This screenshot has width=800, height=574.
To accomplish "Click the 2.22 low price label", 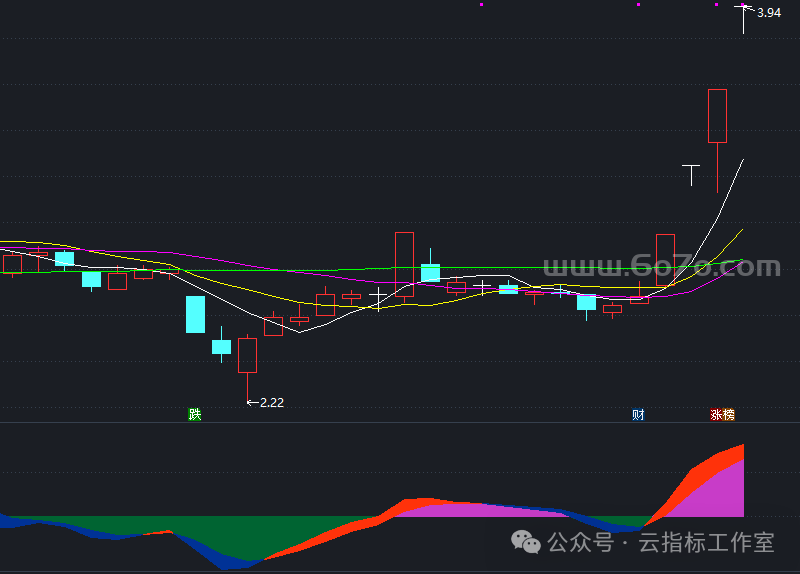I will [x=272, y=402].
